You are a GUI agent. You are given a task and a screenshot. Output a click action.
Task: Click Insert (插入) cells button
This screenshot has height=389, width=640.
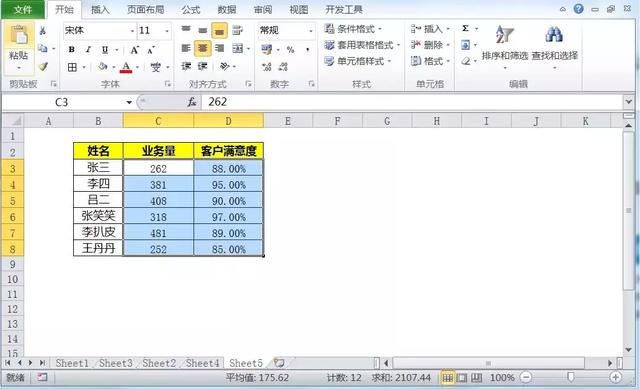pos(430,29)
